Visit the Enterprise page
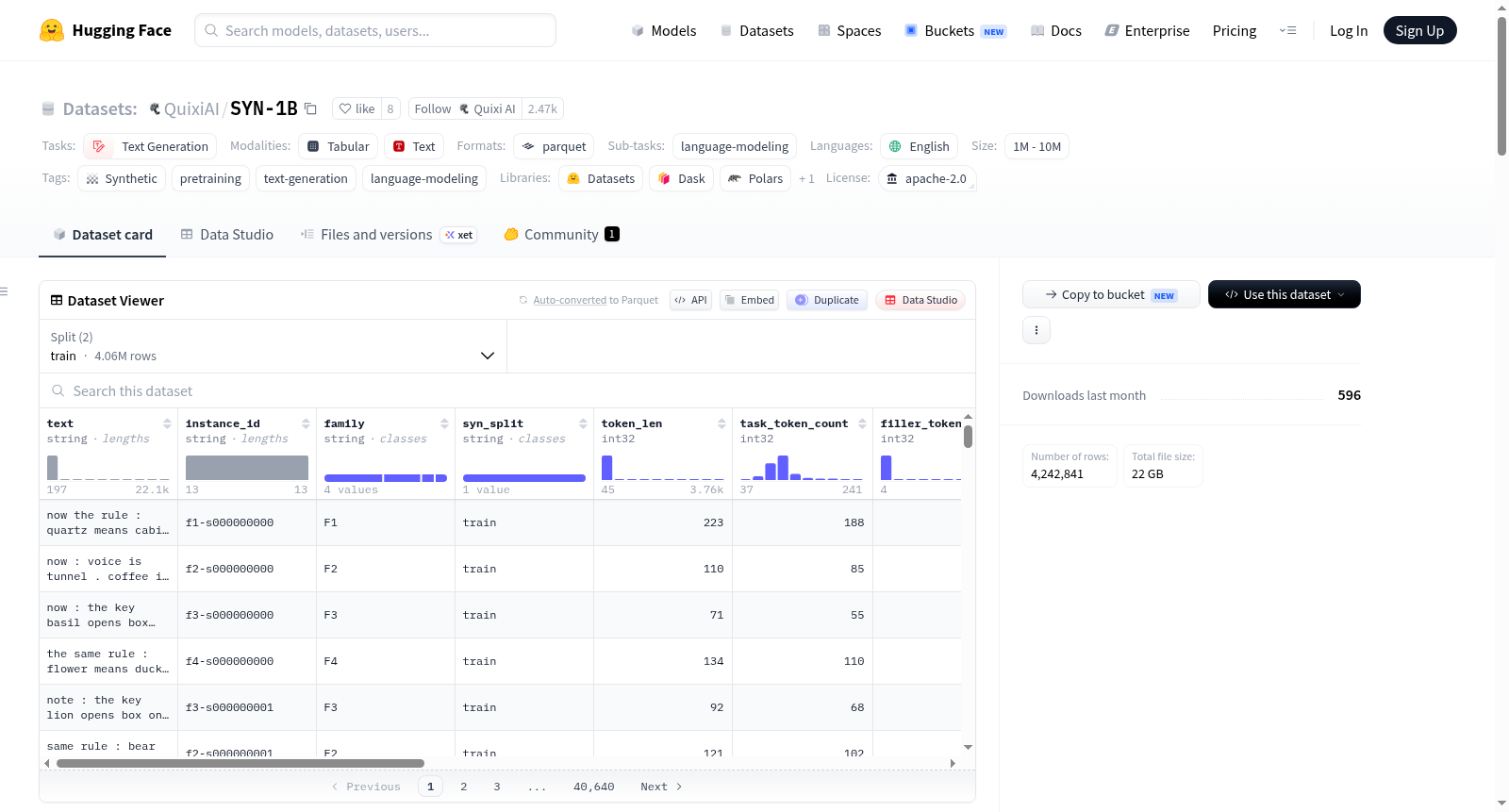The width and height of the screenshot is (1509, 812). [1148, 30]
